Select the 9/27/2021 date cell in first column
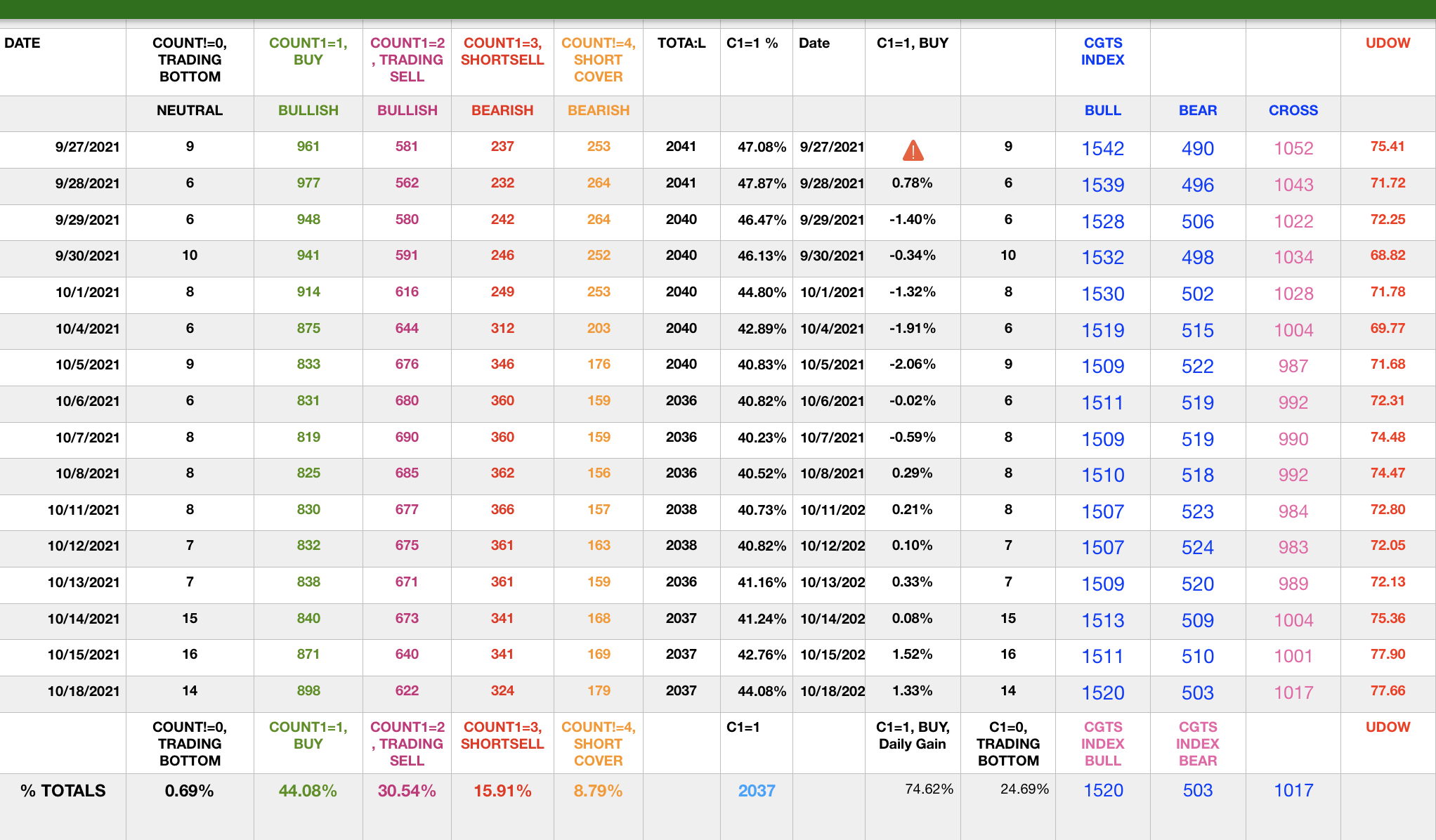Image resolution: width=1436 pixels, height=840 pixels. point(87,147)
